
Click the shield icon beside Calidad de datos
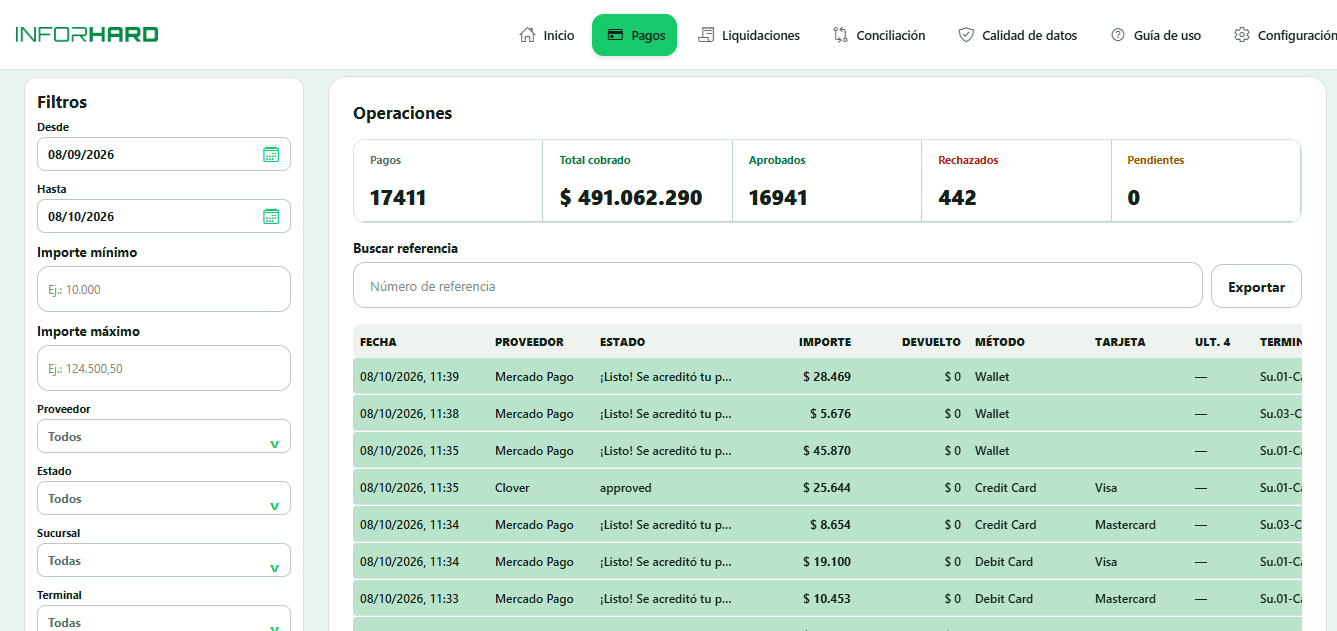(966, 35)
